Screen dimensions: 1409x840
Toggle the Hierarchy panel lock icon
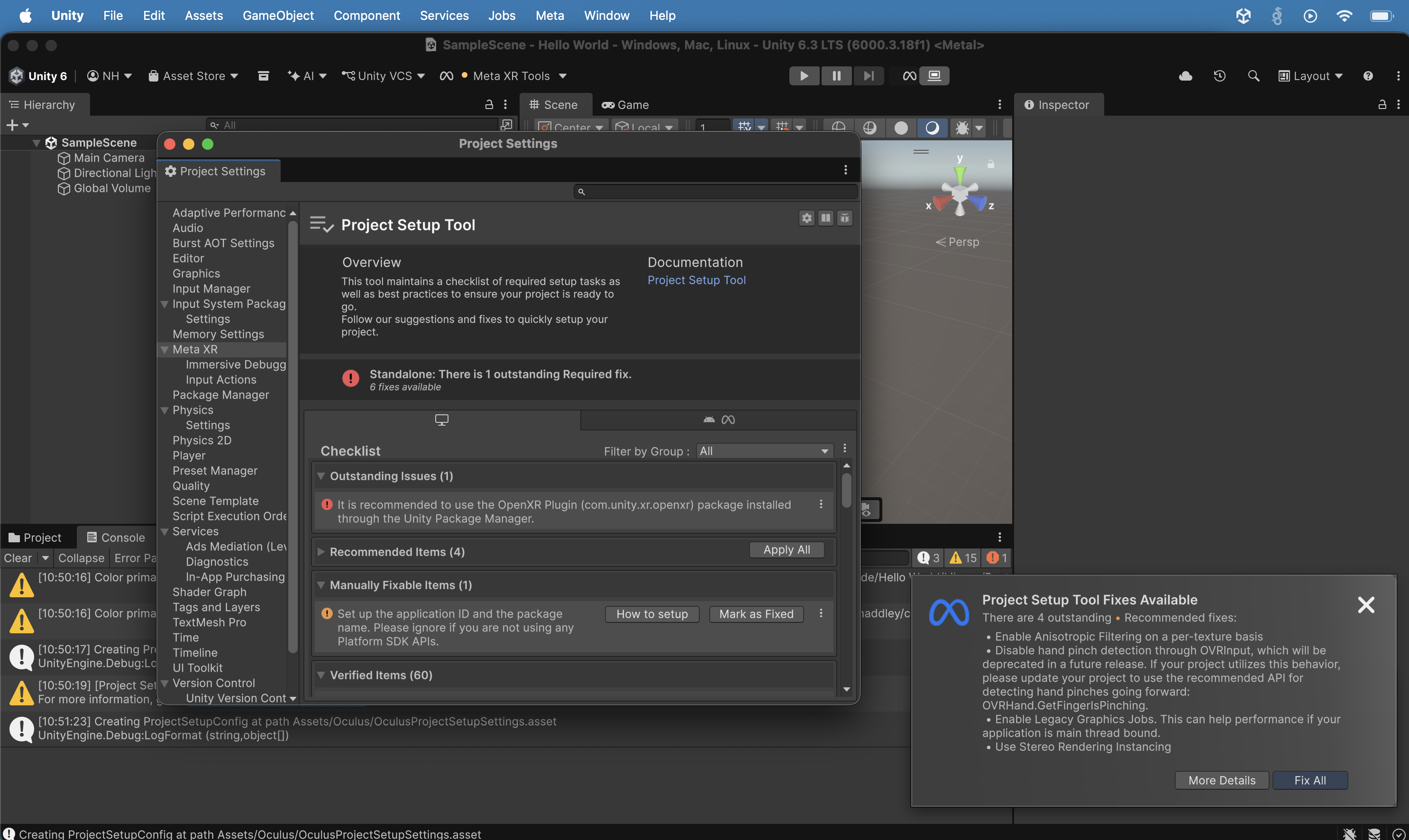click(x=489, y=105)
